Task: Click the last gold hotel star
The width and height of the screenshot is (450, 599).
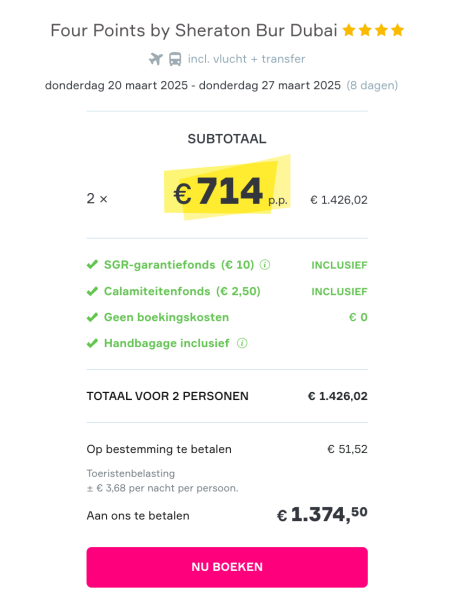Action: pyautogui.click(x=398, y=30)
